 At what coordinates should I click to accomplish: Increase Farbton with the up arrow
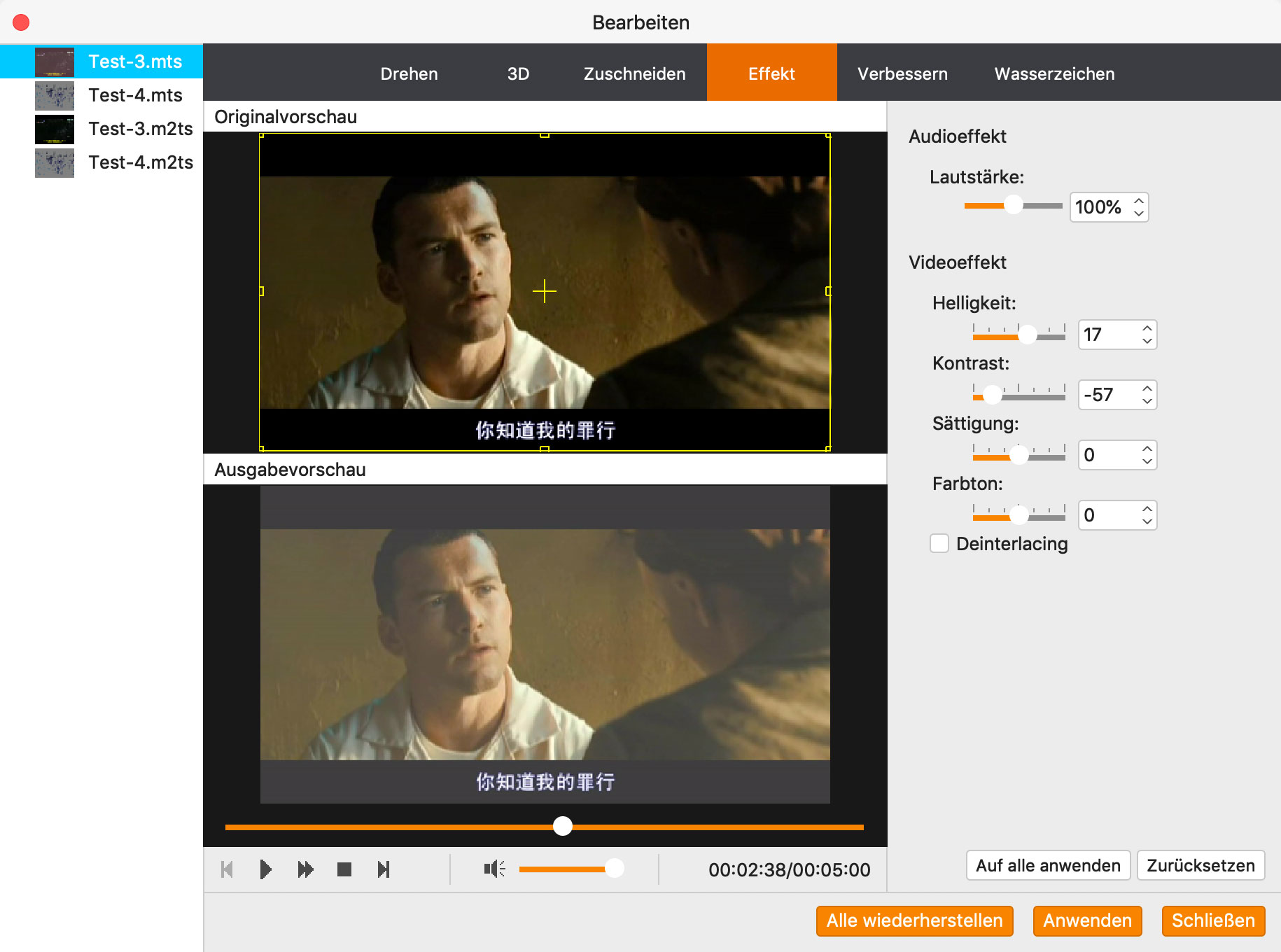(1147, 508)
